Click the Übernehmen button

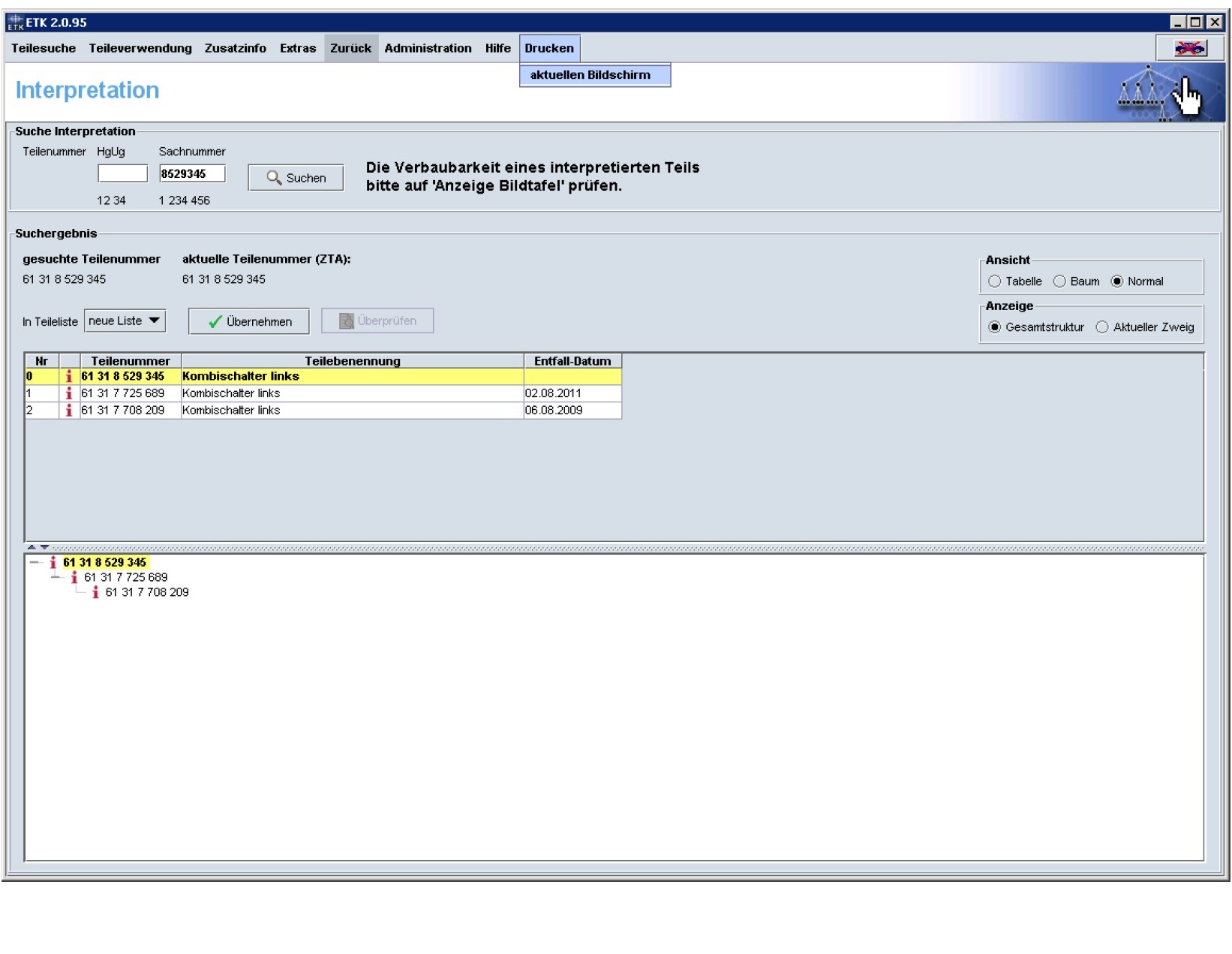click(x=248, y=321)
